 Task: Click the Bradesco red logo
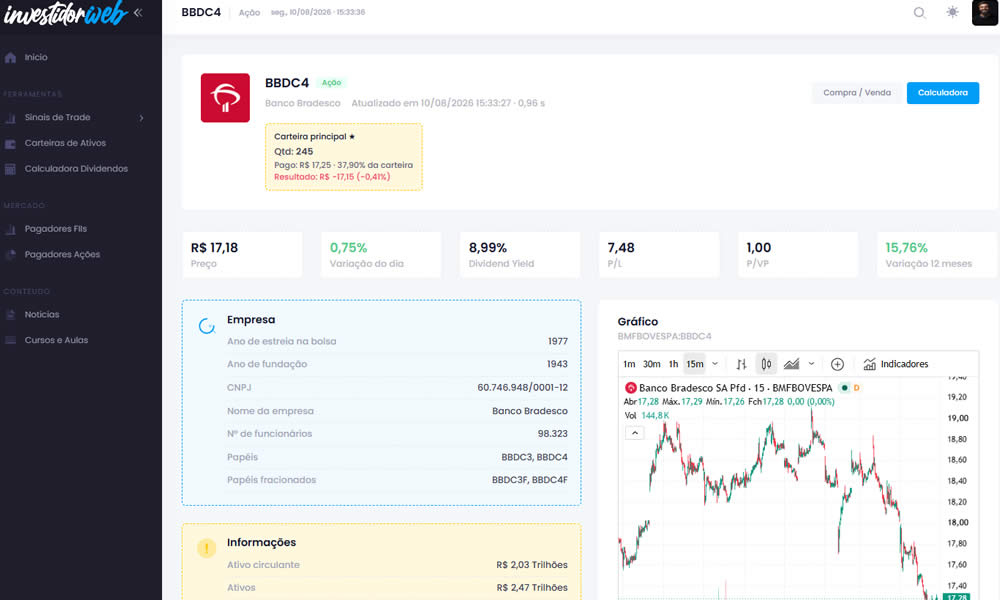coord(225,98)
